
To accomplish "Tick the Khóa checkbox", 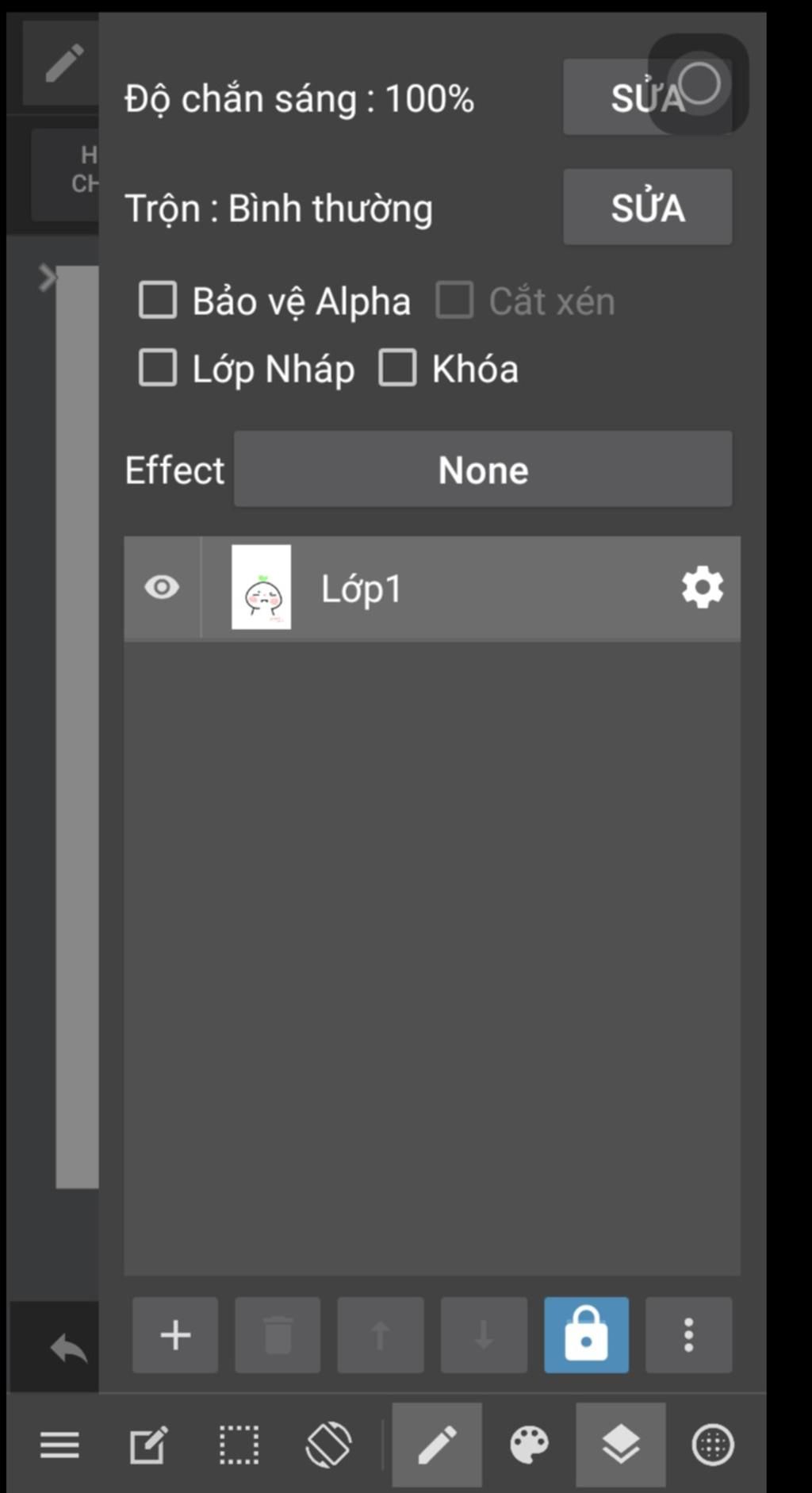I will [397, 368].
